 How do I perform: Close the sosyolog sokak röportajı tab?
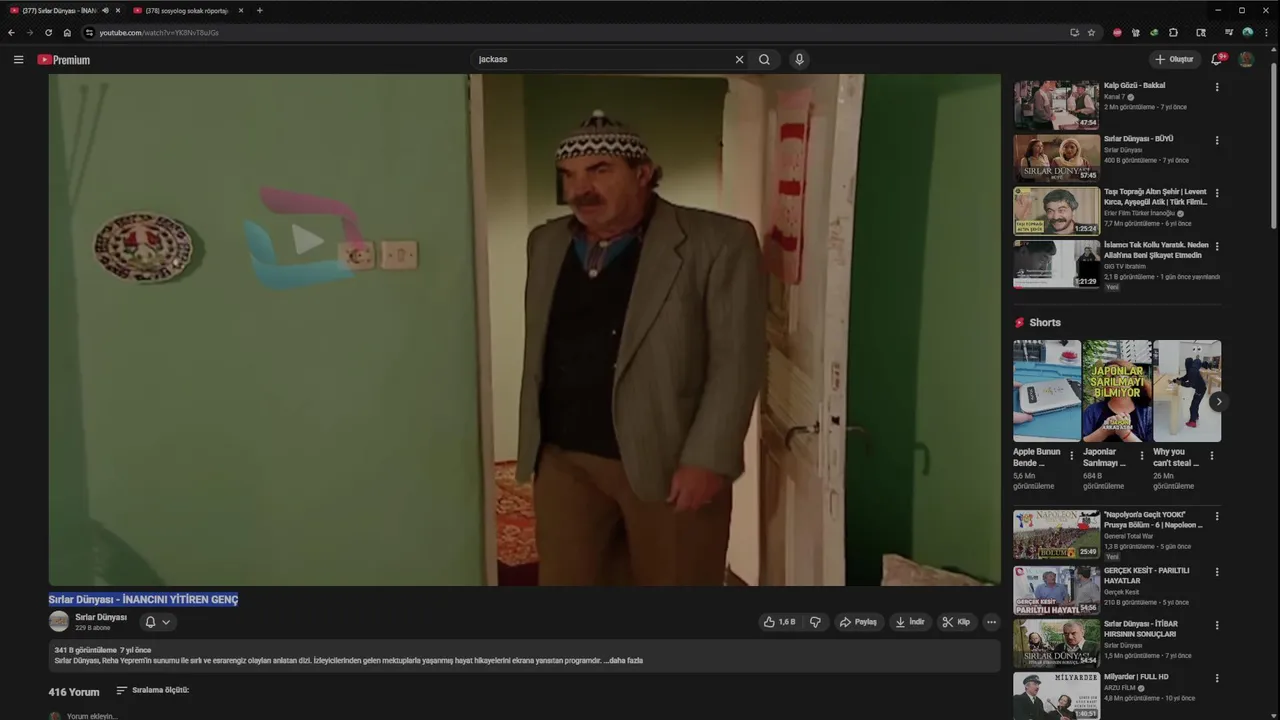[x=241, y=10]
